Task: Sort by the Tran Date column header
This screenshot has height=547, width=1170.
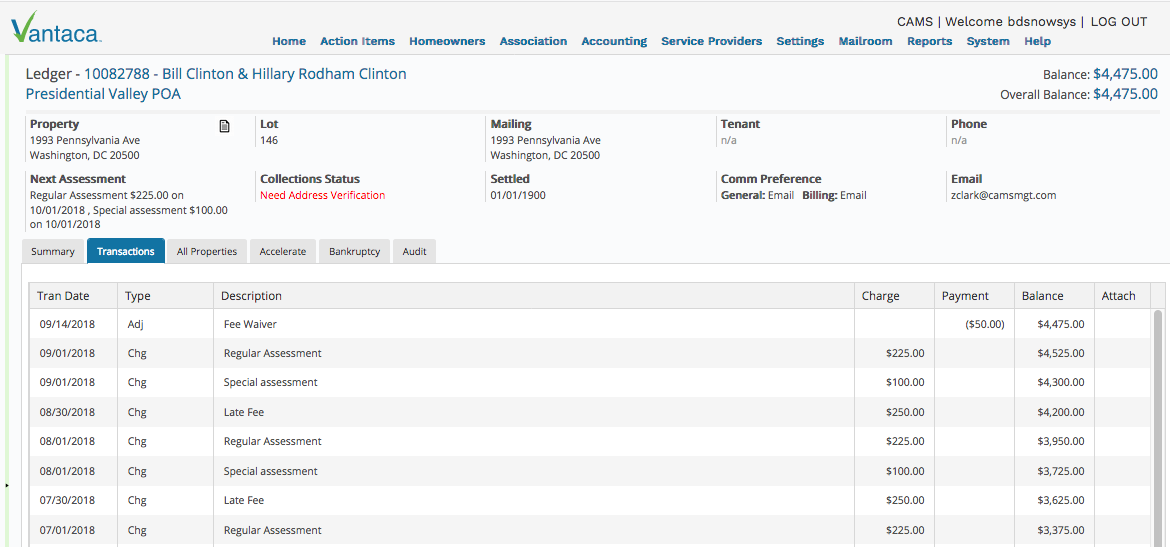Action: point(63,296)
